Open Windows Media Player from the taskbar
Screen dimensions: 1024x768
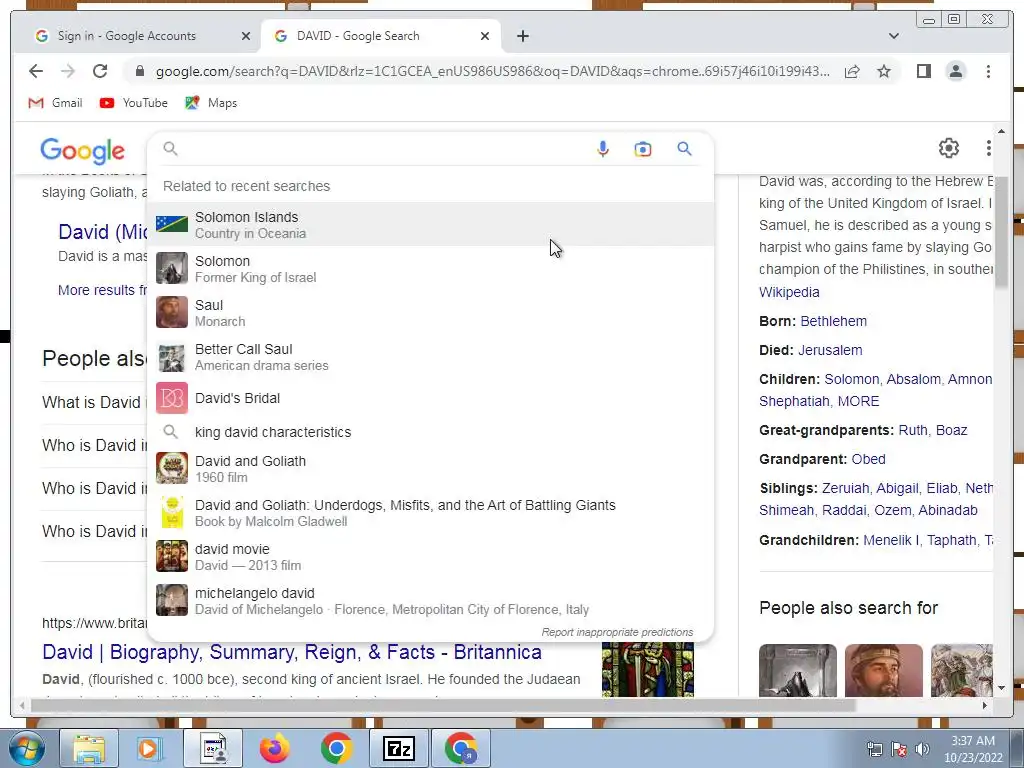[x=148, y=748]
